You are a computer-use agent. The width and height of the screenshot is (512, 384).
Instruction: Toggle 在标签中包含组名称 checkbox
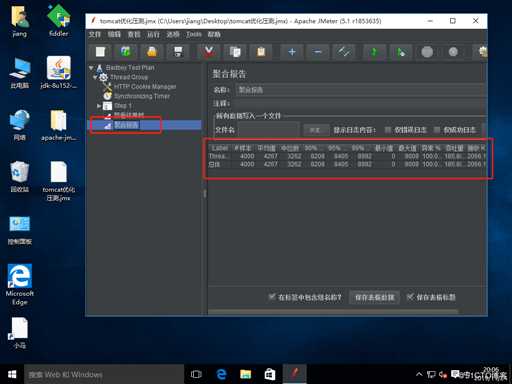[x=272, y=297]
